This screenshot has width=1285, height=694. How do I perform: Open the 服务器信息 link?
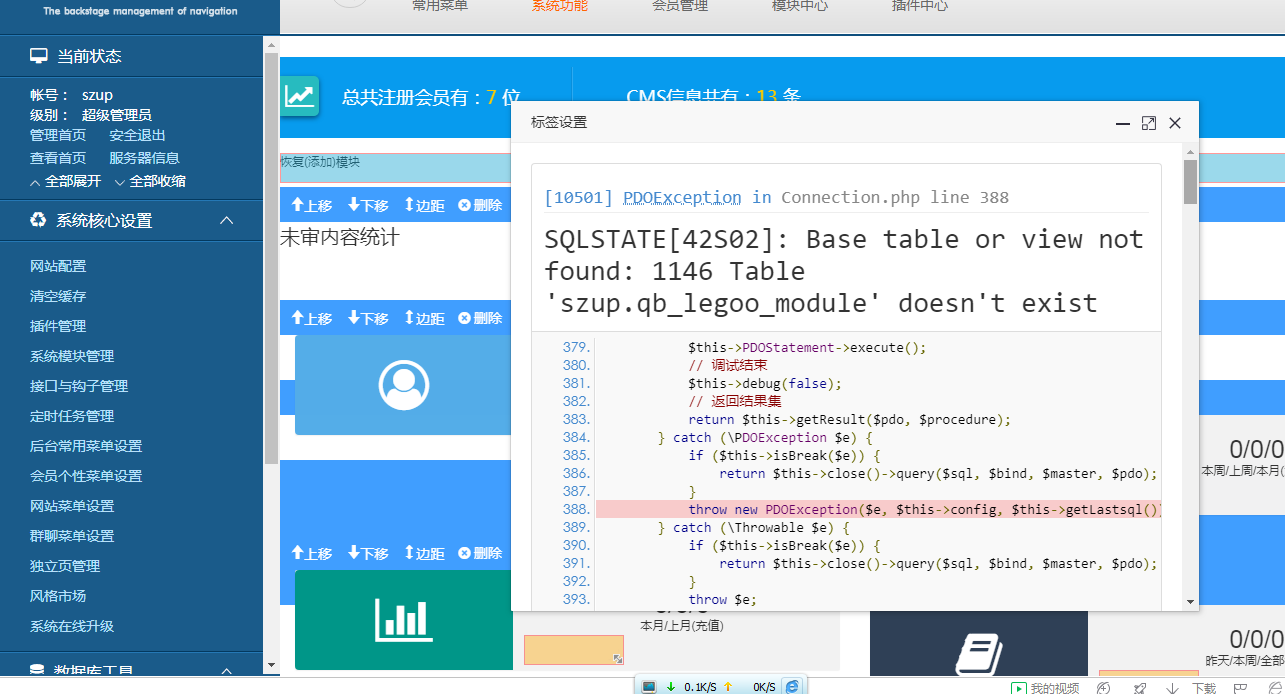[144, 158]
